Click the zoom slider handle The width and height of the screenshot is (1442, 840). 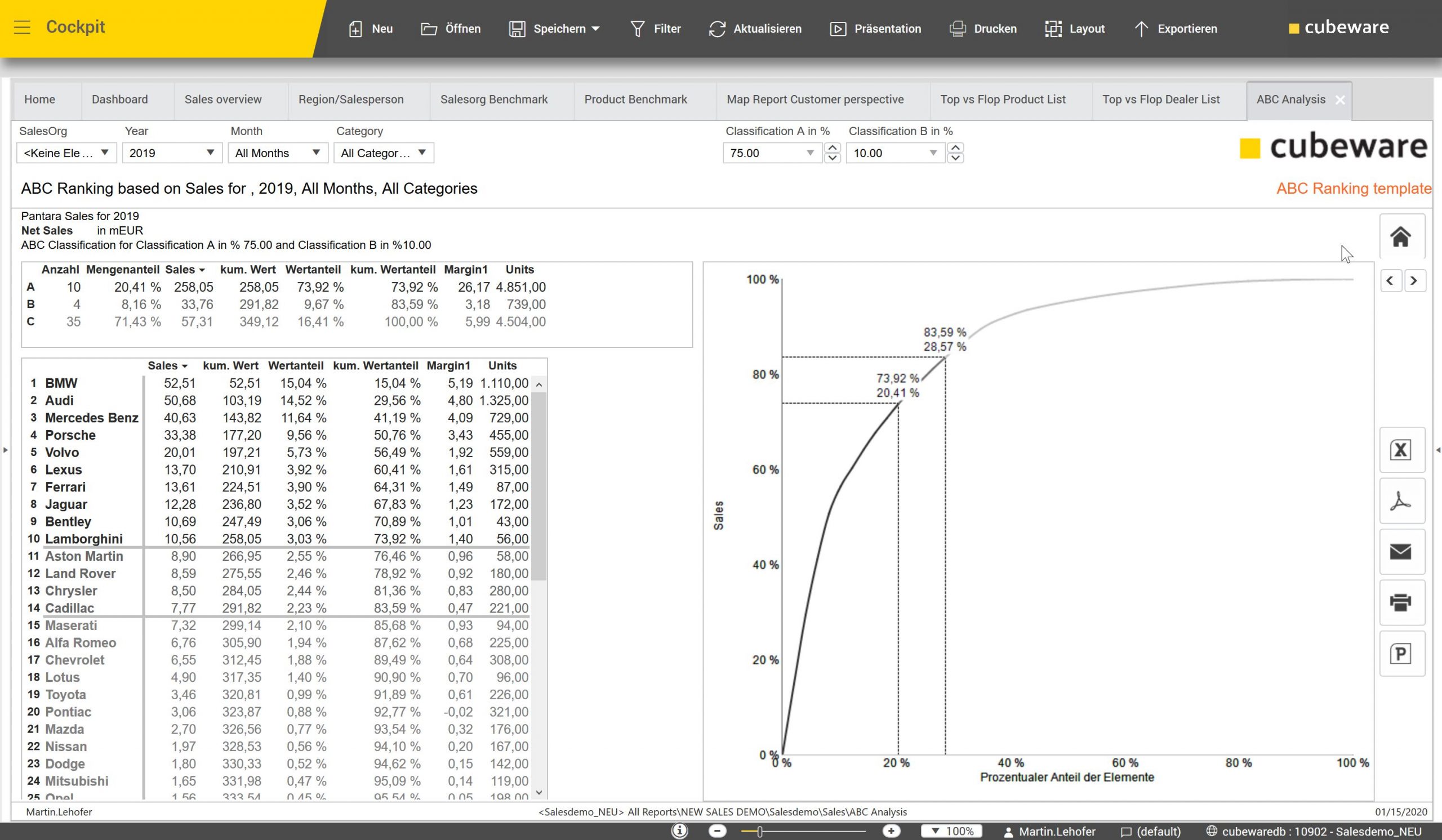(x=759, y=832)
